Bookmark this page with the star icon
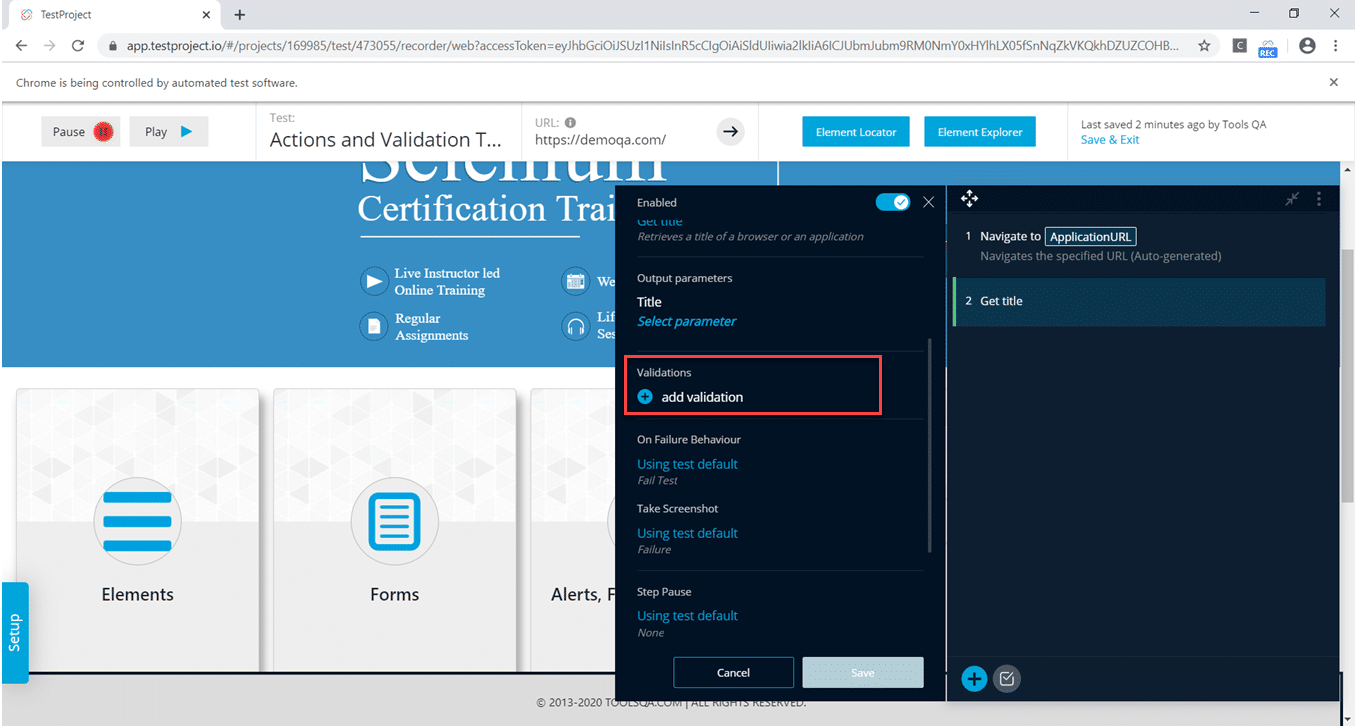The image size is (1356, 726). click(x=1204, y=45)
